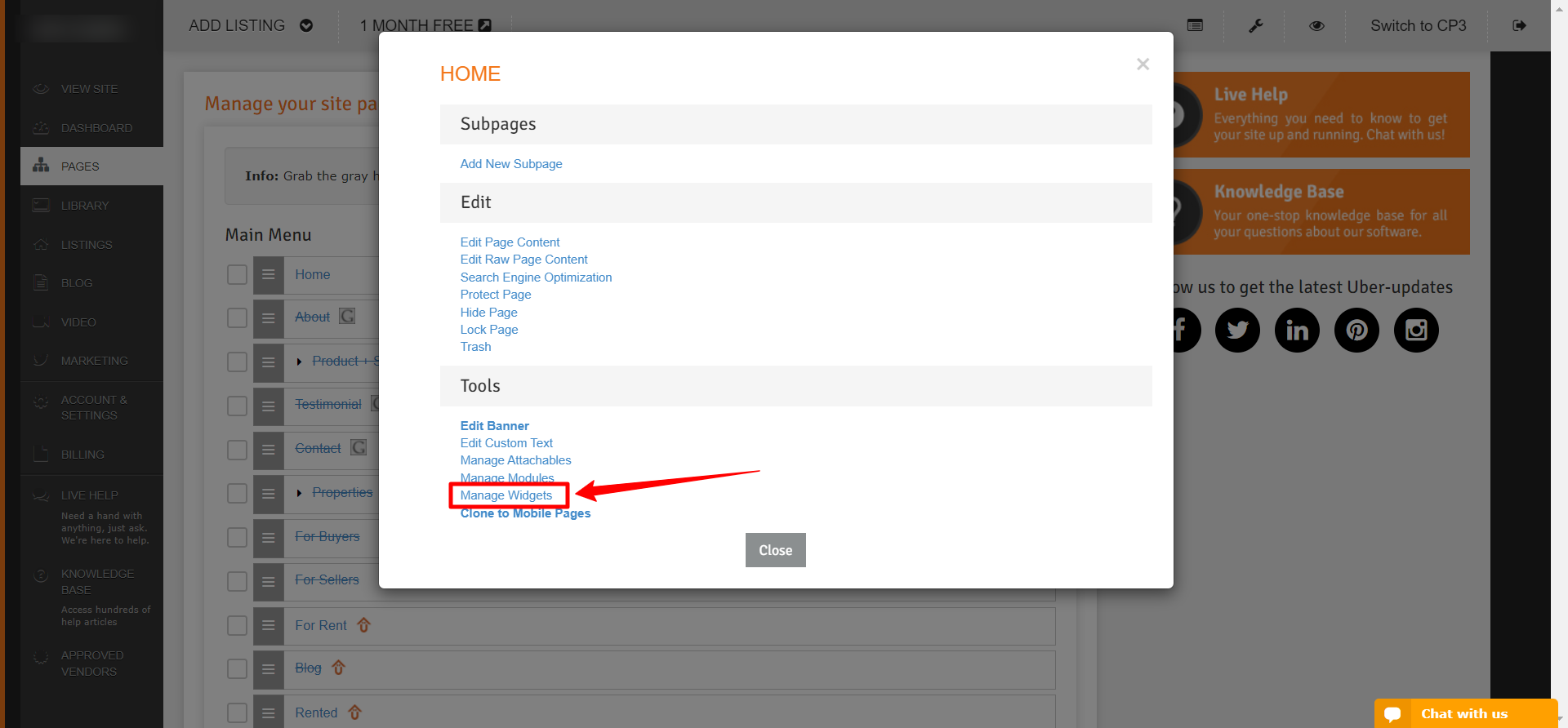Open the LinkedIn social icon
The width and height of the screenshot is (1568, 728).
pos(1297,330)
